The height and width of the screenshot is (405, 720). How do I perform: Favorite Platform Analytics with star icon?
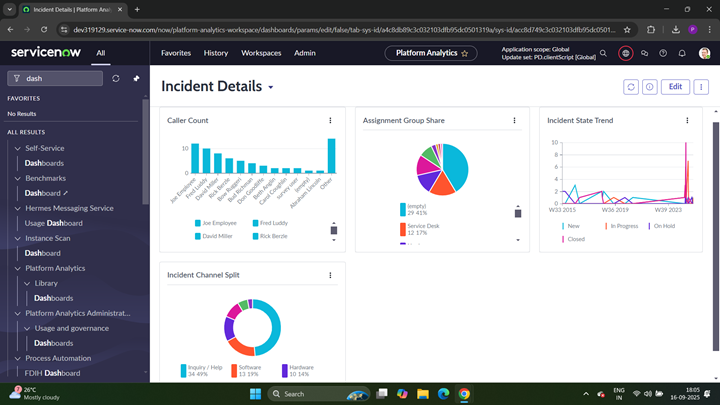[465, 53]
